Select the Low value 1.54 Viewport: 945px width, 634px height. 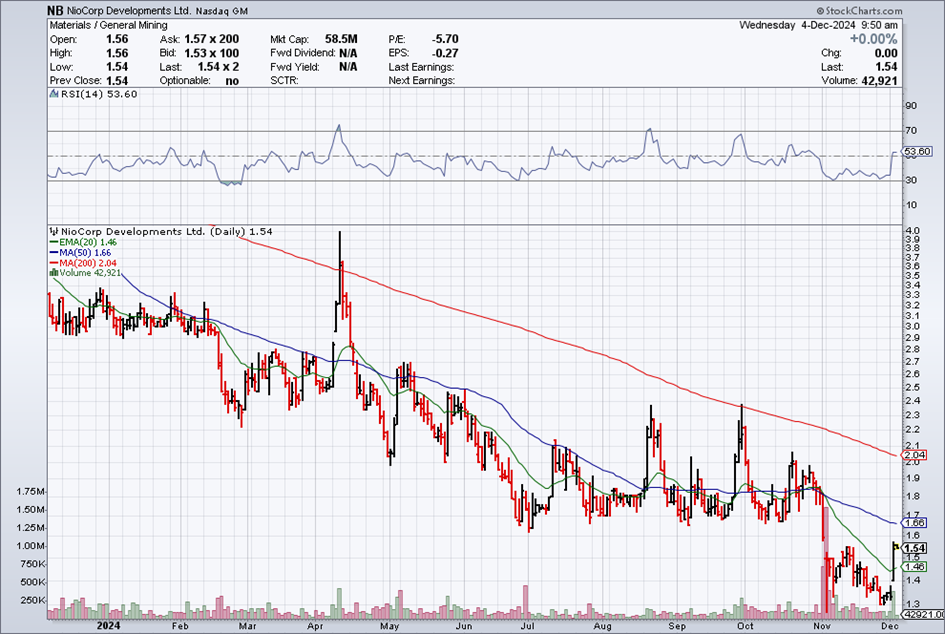coord(117,67)
